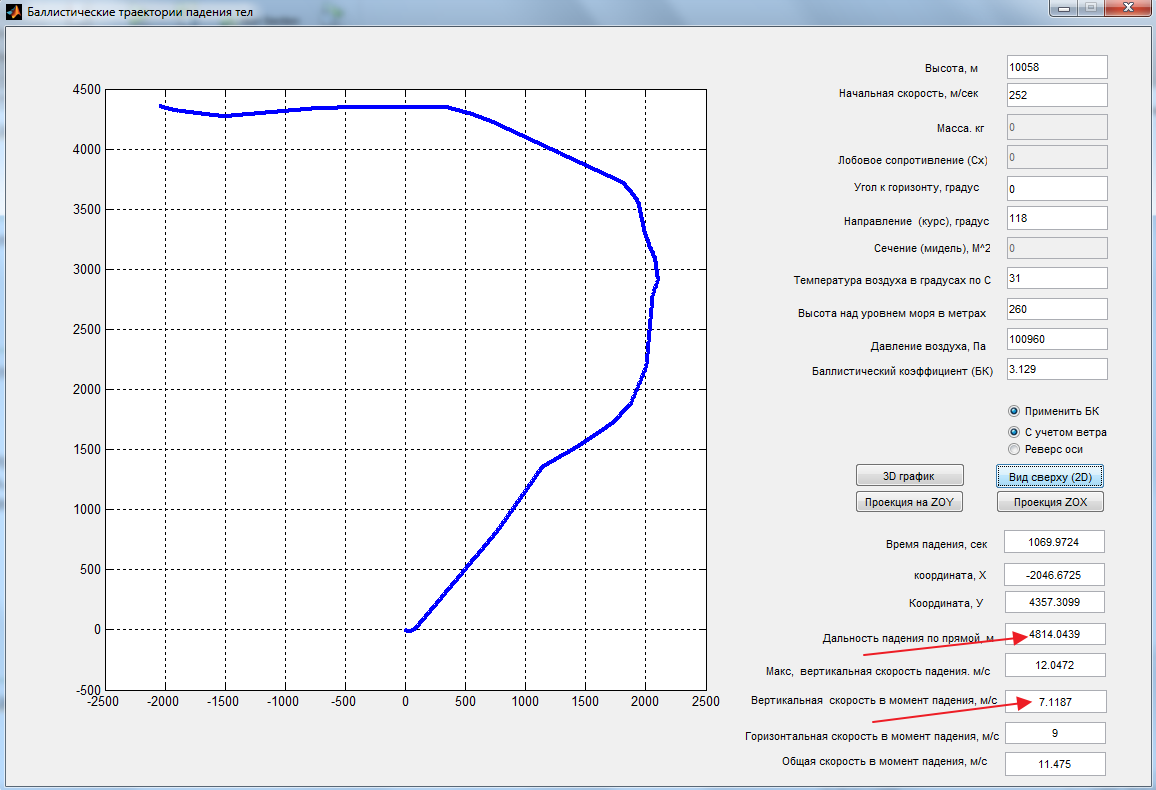Close the ballistic trajectories window
The width and height of the screenshot is (1156, 790).
(1129, 8)
